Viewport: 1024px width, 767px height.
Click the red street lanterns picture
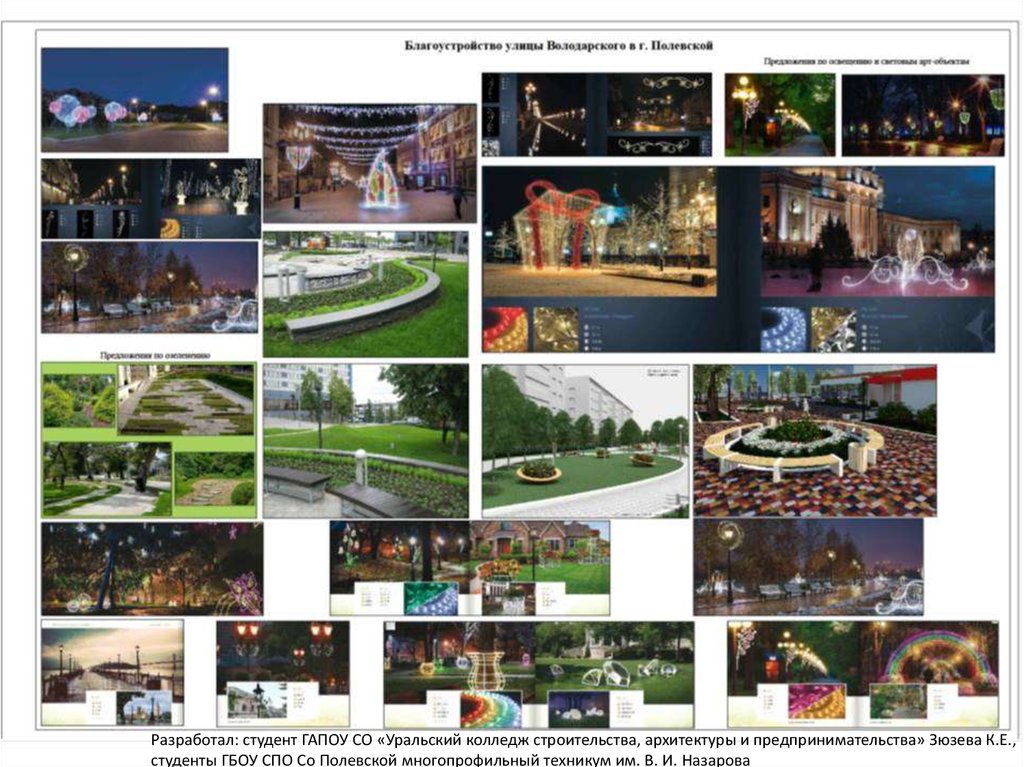[x=283, y=655]
